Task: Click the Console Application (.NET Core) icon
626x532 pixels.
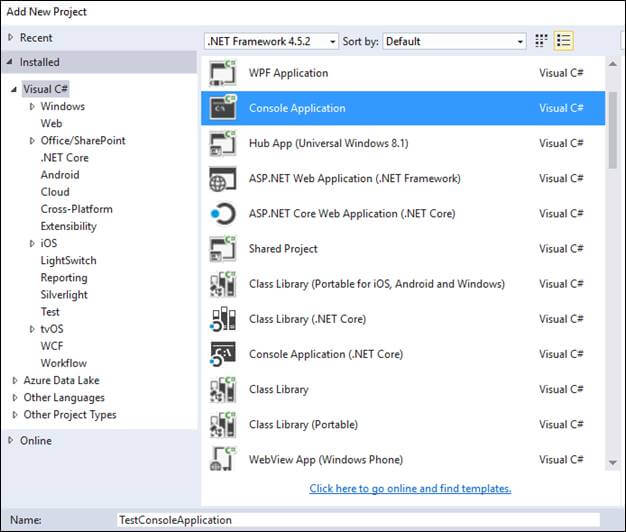Action: pos(222,354)
